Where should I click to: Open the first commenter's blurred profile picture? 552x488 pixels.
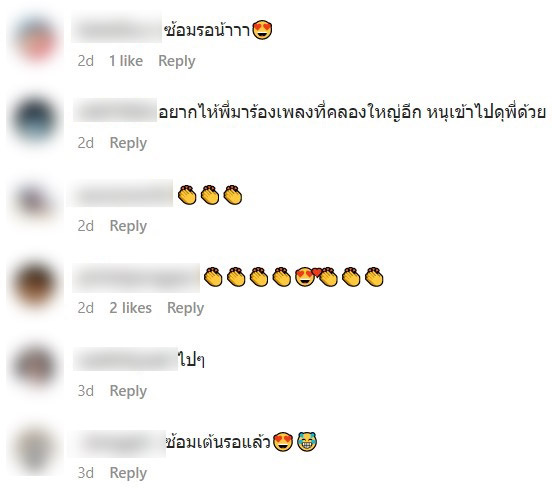[36, 40]
